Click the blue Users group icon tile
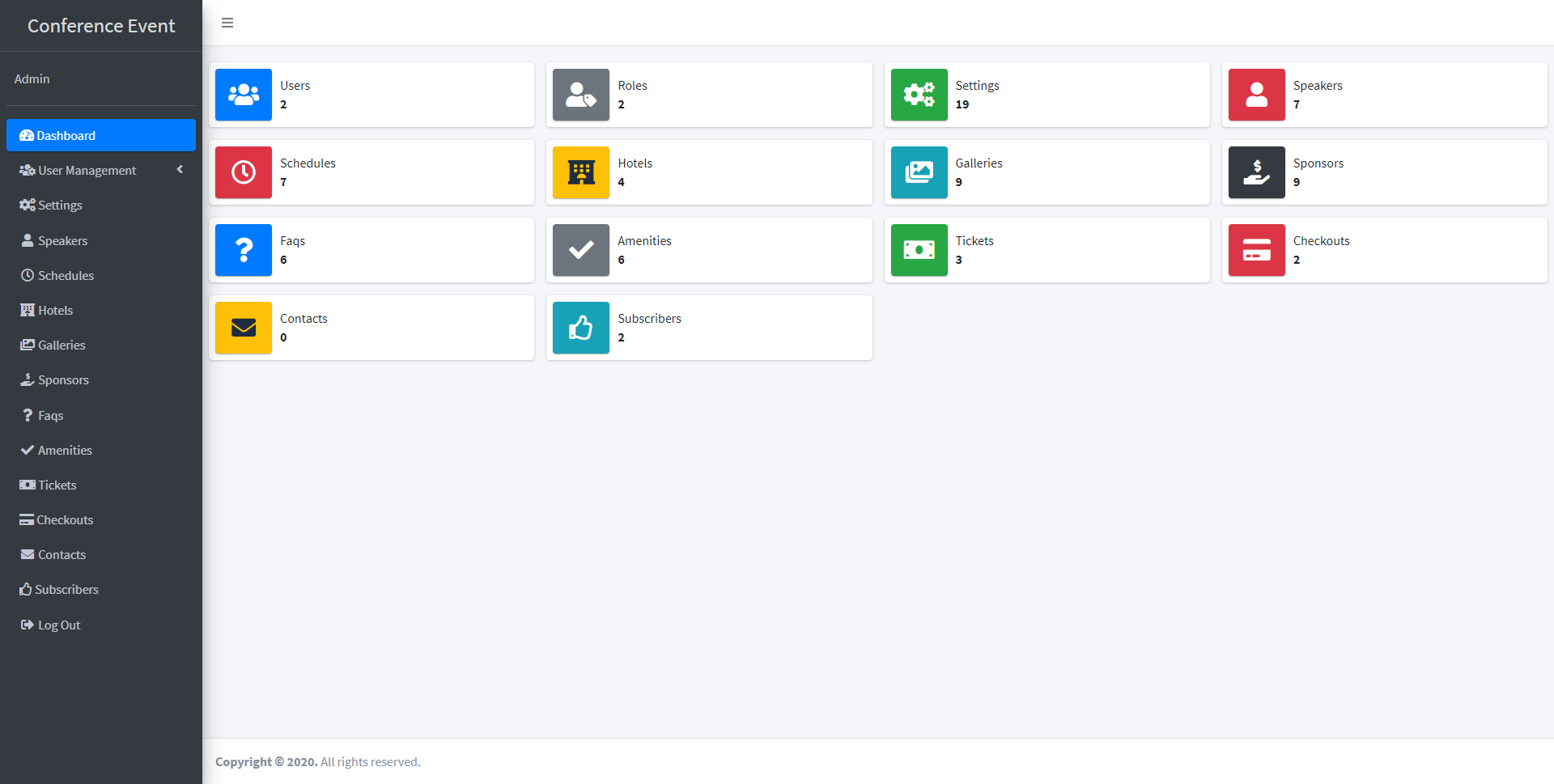The height and width of the screenshot is (784, 1554). [244, 95]
